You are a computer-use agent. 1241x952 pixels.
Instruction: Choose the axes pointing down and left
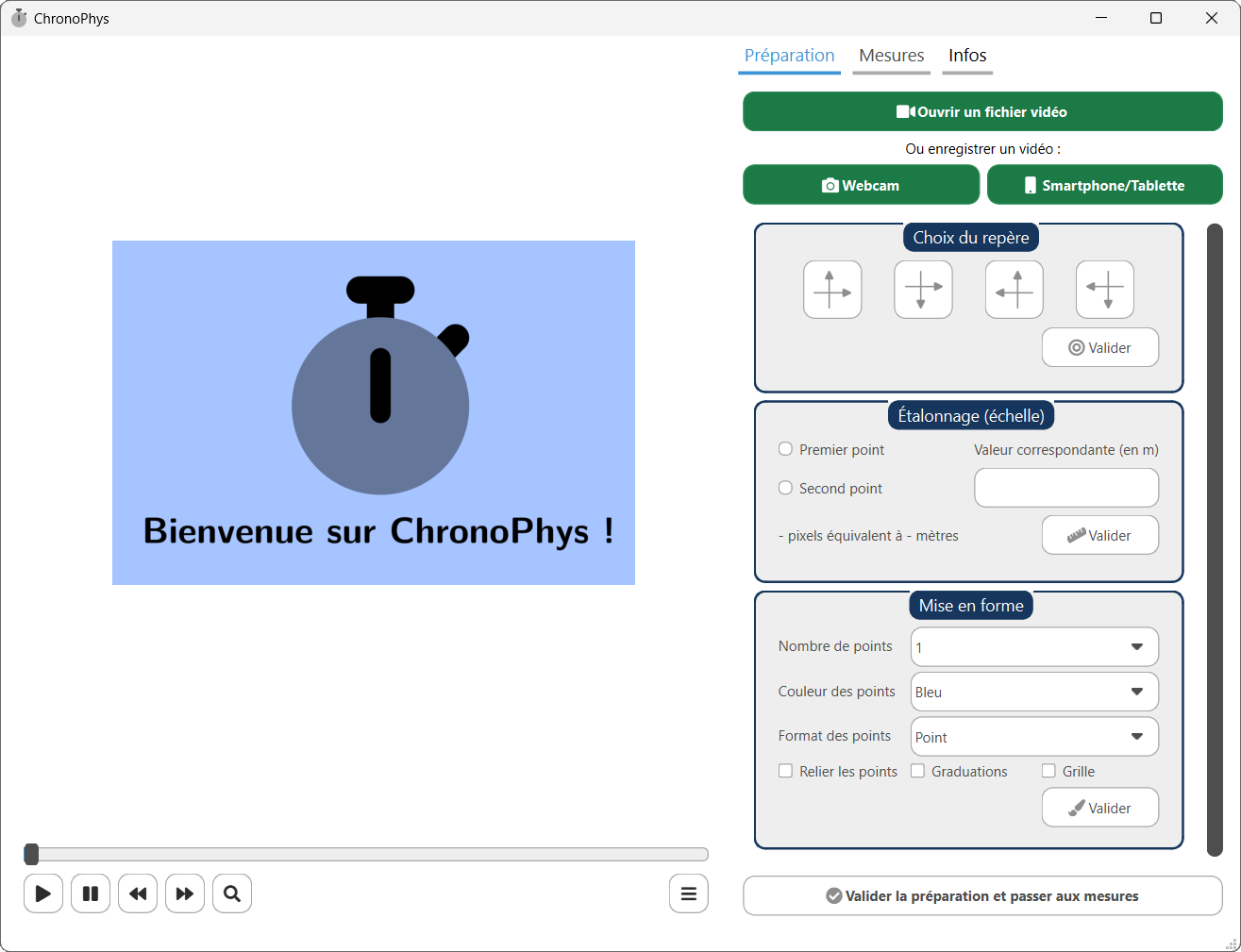[x=1104, y=290]
